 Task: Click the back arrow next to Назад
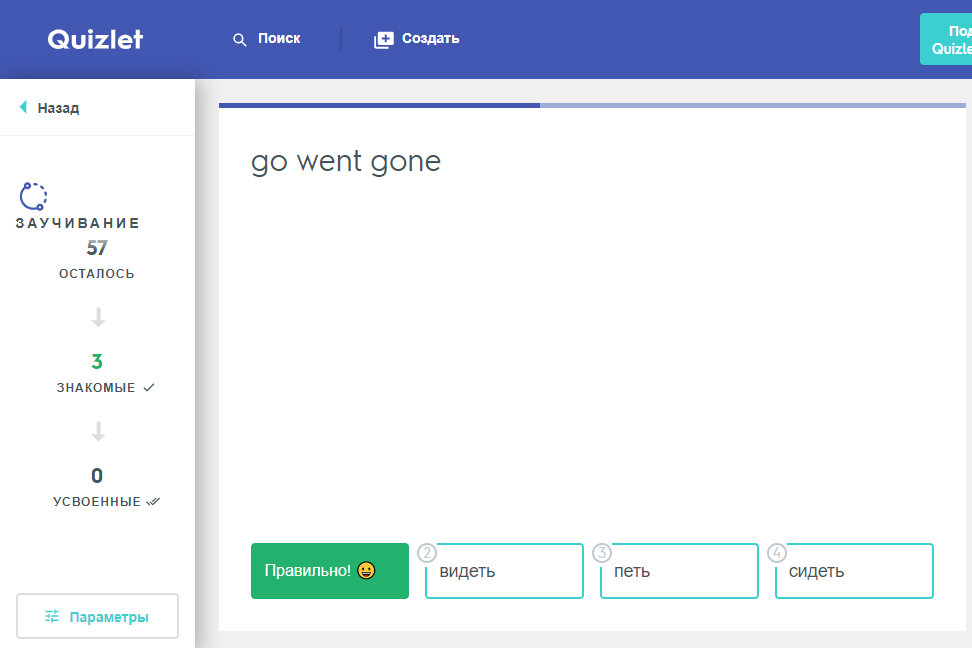click(24, 107)
